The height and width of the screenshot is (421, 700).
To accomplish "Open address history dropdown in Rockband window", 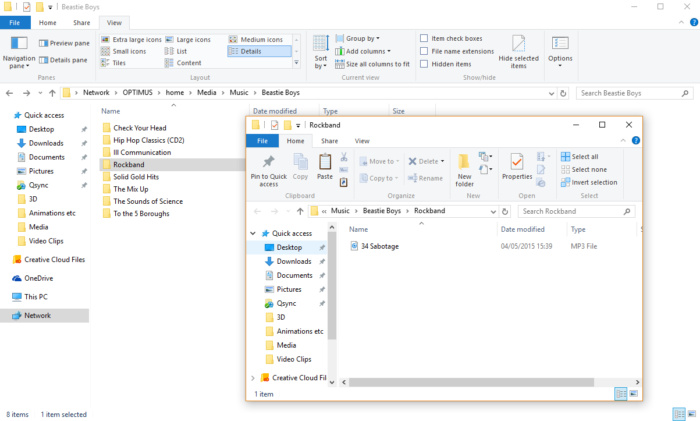I will point(493,212).
